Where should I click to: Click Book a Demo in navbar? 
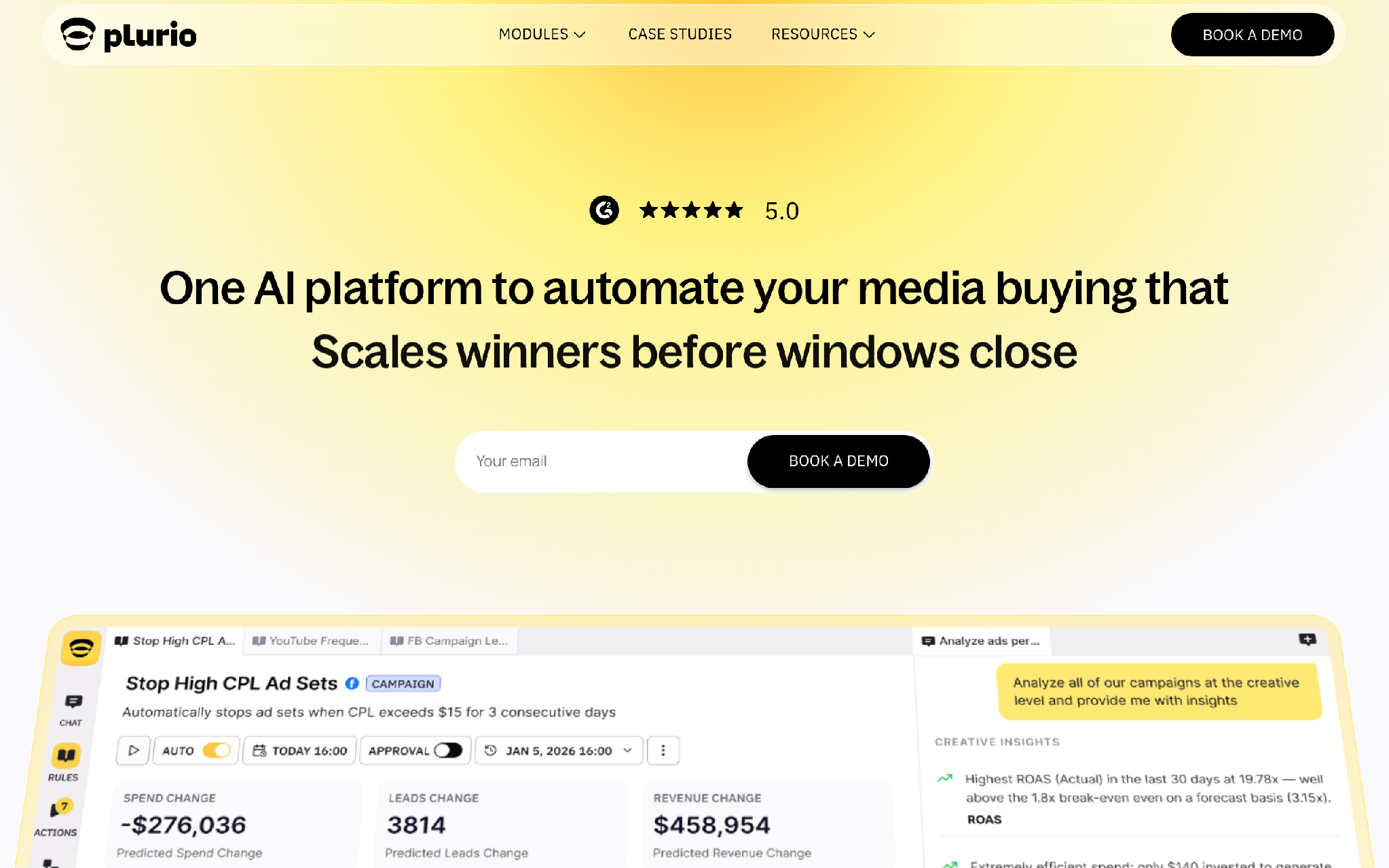(x=1252, y=35)
